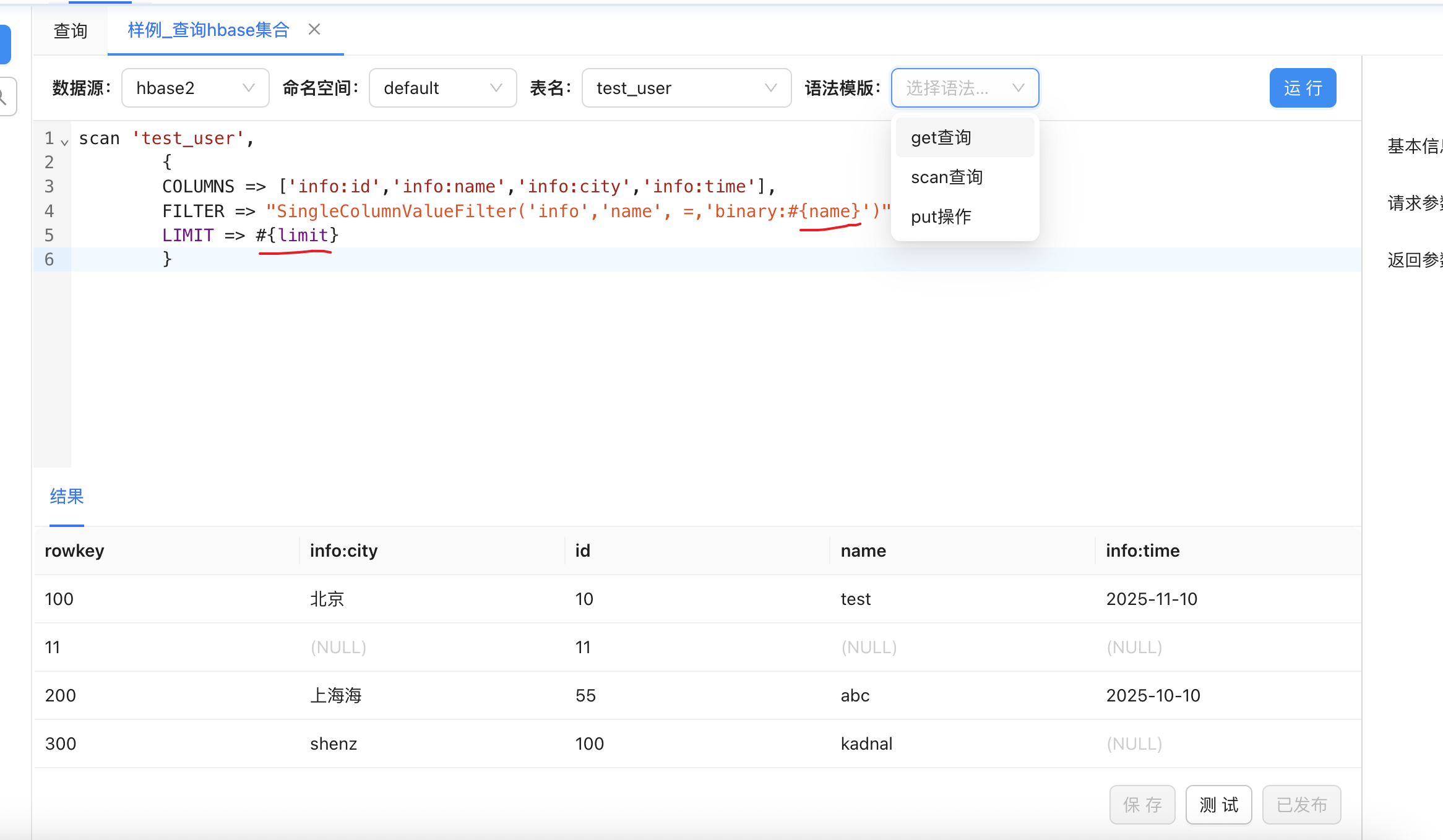Open the 表名 test_user dropdown
Screen dimensions: 1443x840
pyautogui.click(x=686, y=88)
